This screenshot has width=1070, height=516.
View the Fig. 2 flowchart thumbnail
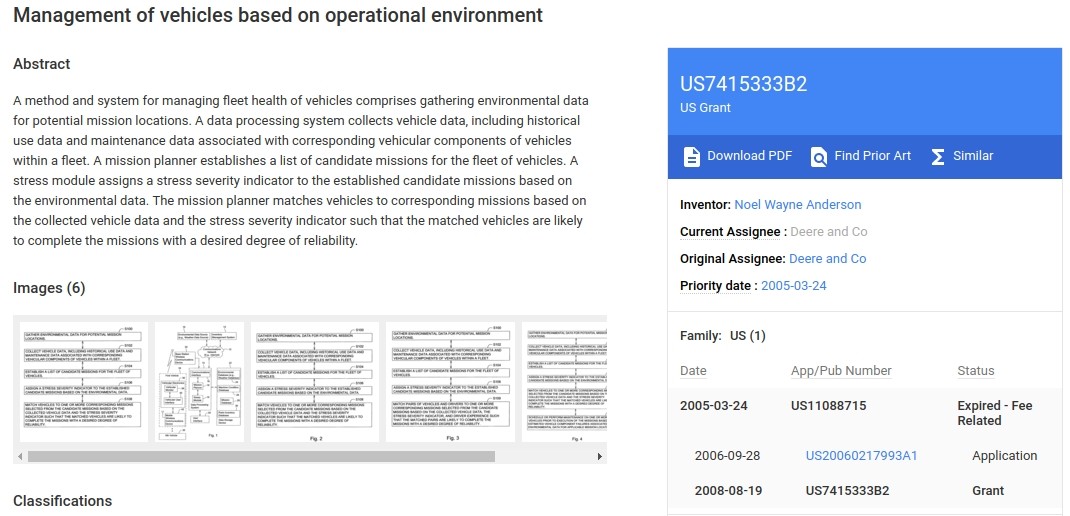tap(315, 381)
